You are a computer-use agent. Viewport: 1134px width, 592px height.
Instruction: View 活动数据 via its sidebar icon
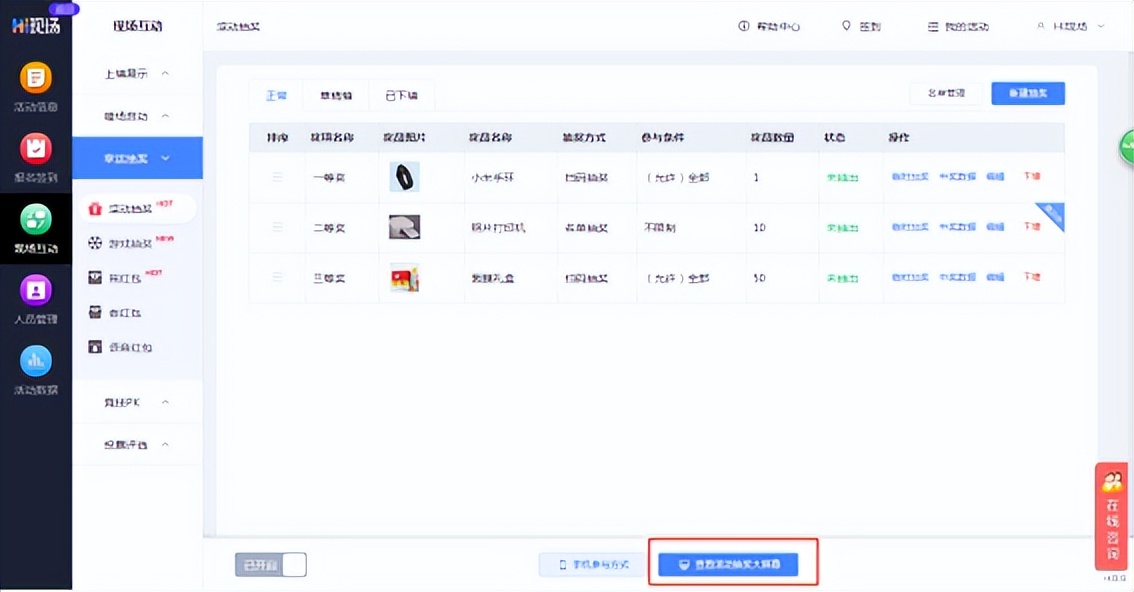[35, 360]
